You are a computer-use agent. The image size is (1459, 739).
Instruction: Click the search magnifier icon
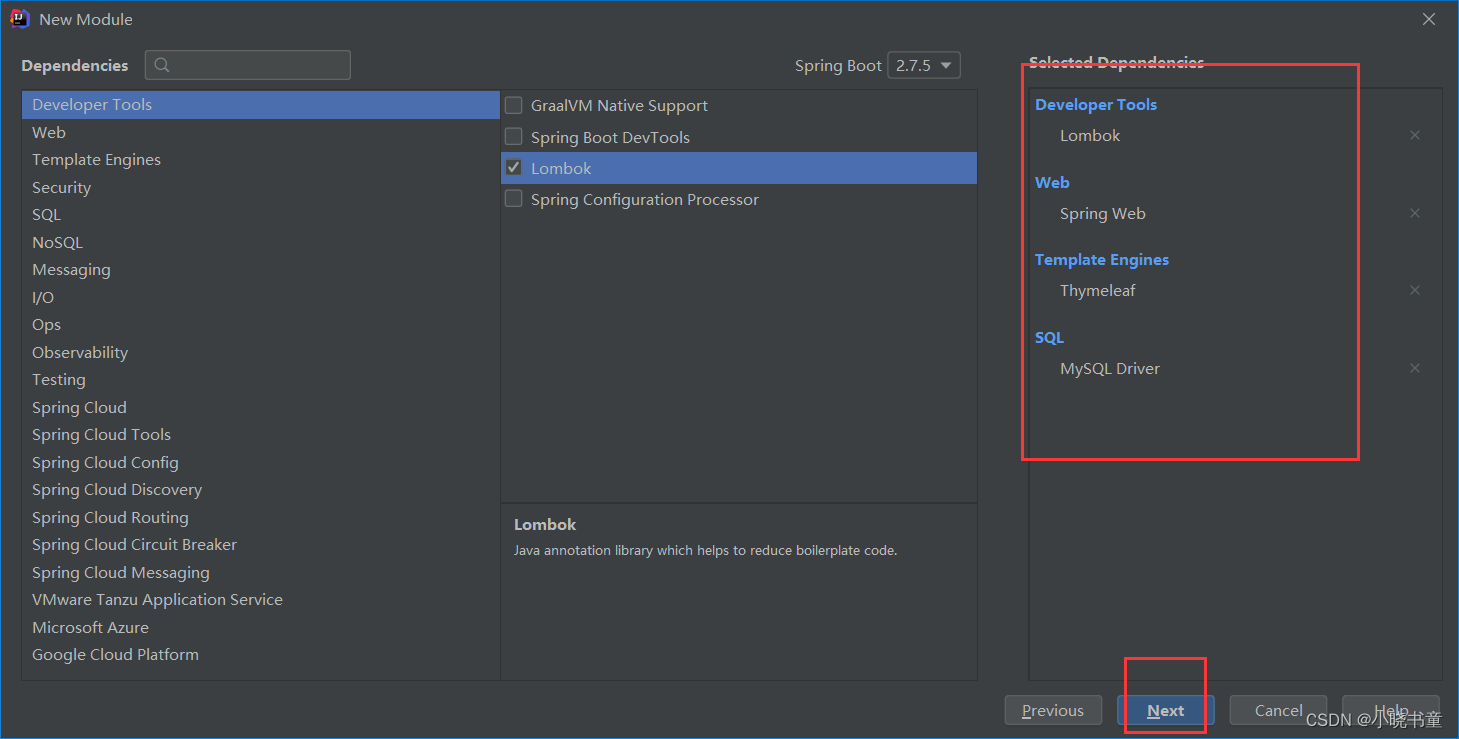click(162, 65)
